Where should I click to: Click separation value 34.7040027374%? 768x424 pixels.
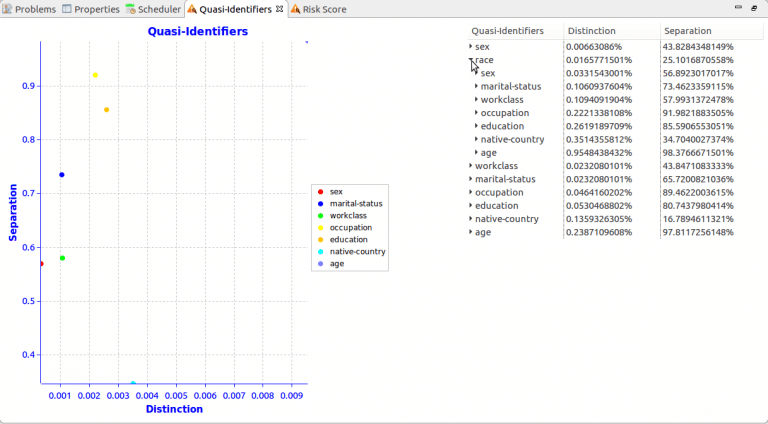coord(698,139)
